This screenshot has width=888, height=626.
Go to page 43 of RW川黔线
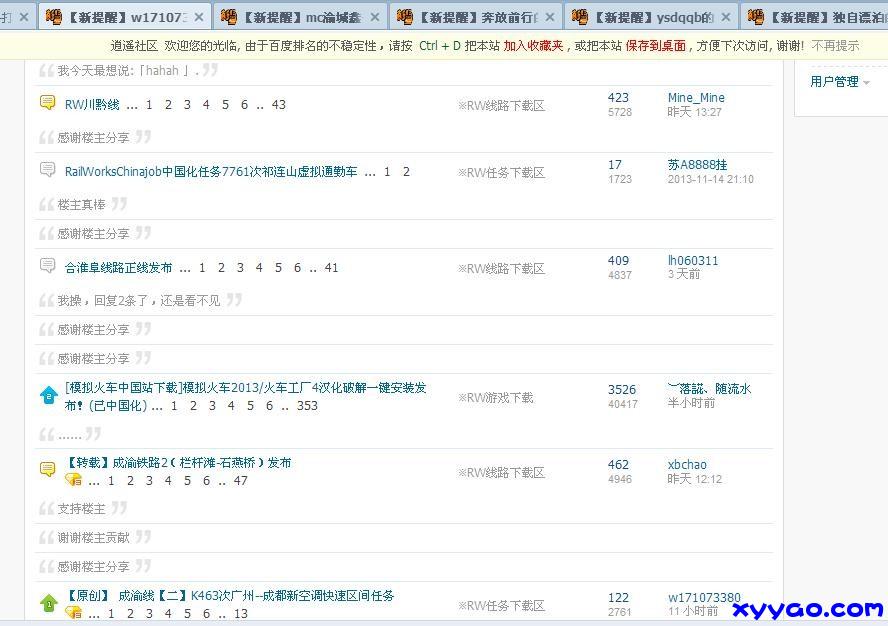[x=278, y=105]
